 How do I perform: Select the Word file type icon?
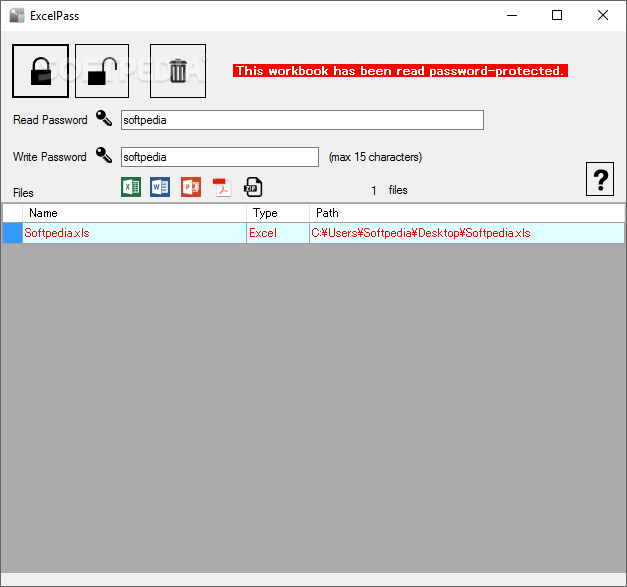coord(160,187)
